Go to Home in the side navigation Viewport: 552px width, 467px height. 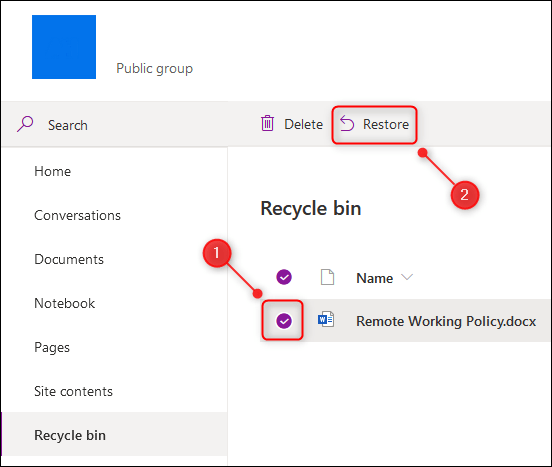coord(53,171)
